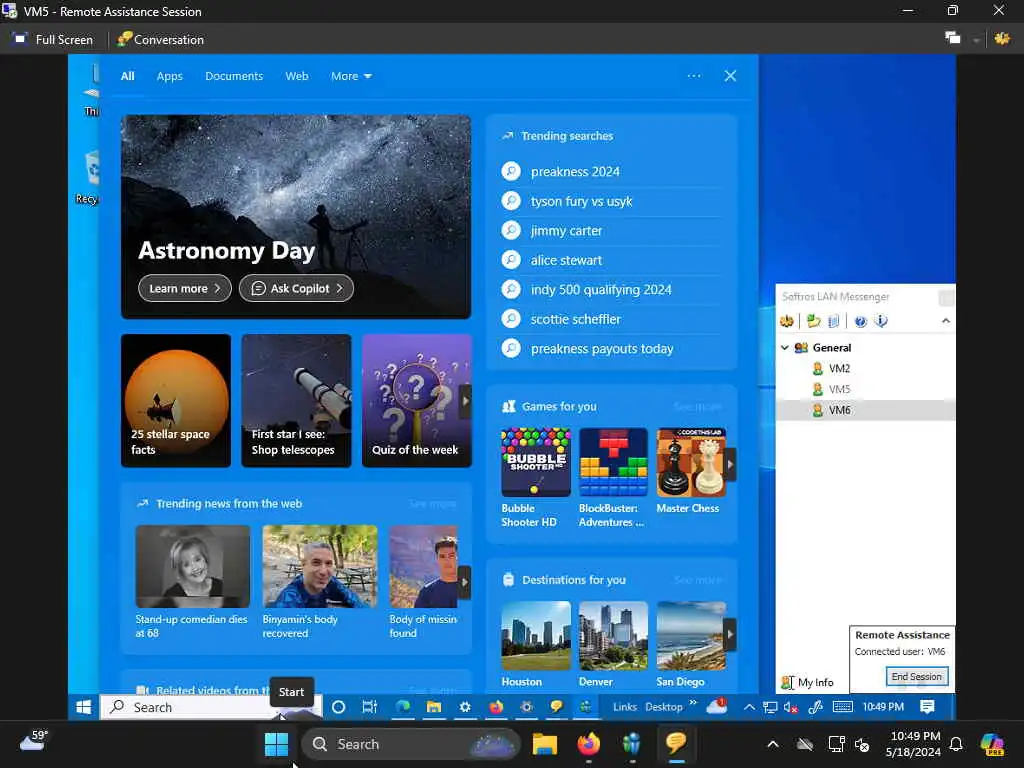Click the muted volume icon in remote tray

tap(791, 707)
